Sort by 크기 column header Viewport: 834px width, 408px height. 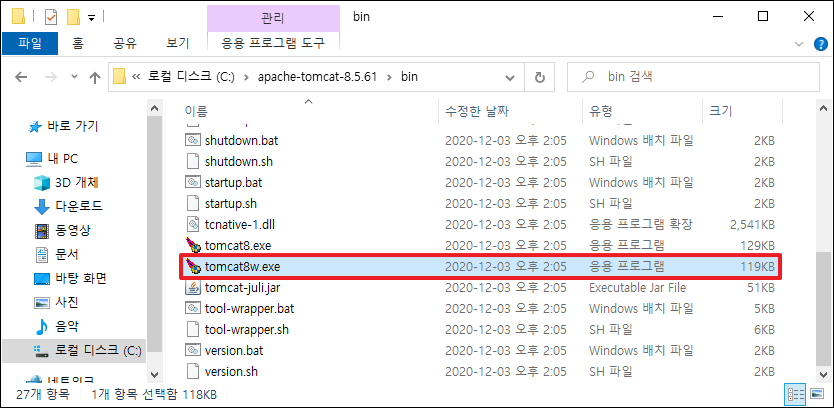pos(743,111)
